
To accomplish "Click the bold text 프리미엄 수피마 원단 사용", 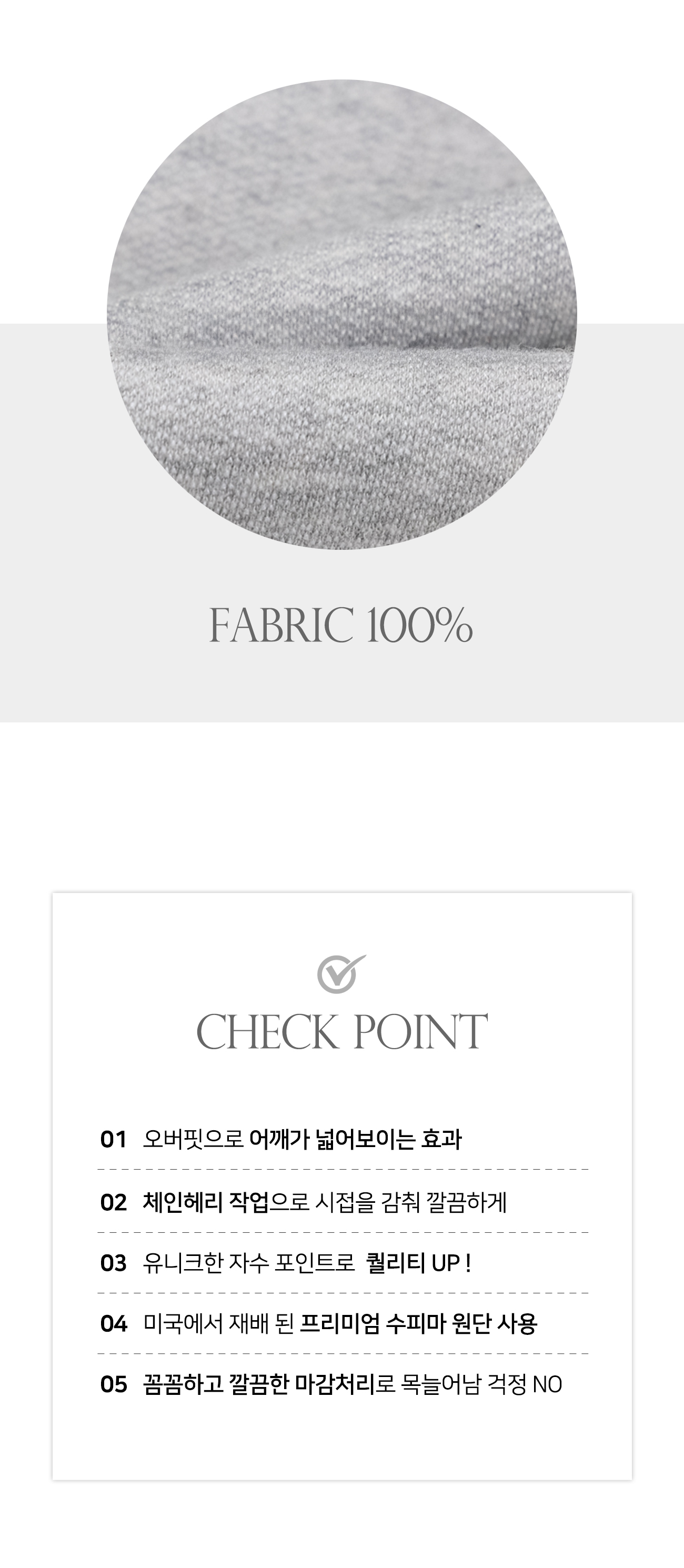I will (419, 1324).
